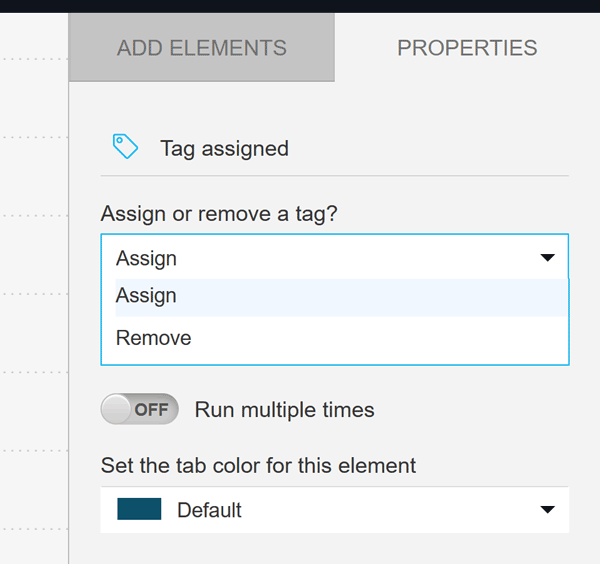The image size is (600, 564).
Task: Choose Remove from the open dropdown list
Action: tap(153, 338)
